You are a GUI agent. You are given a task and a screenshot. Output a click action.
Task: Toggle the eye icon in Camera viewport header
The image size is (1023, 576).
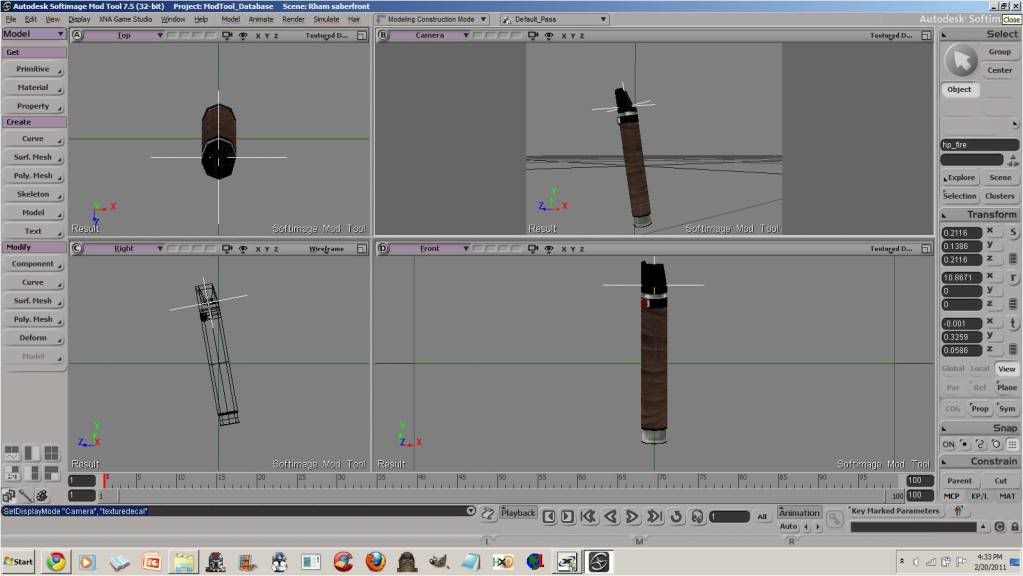pos(549,35)
